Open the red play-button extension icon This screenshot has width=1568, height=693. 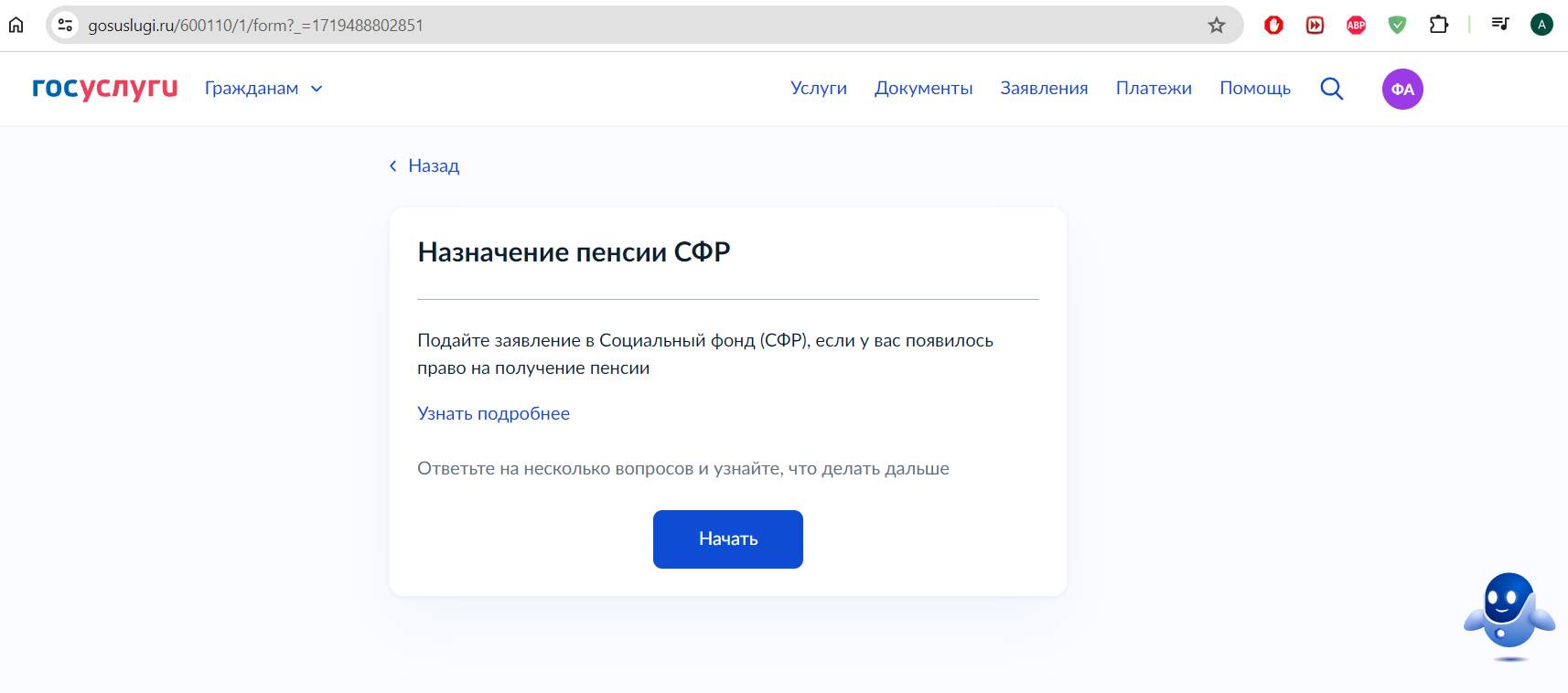1315,26
